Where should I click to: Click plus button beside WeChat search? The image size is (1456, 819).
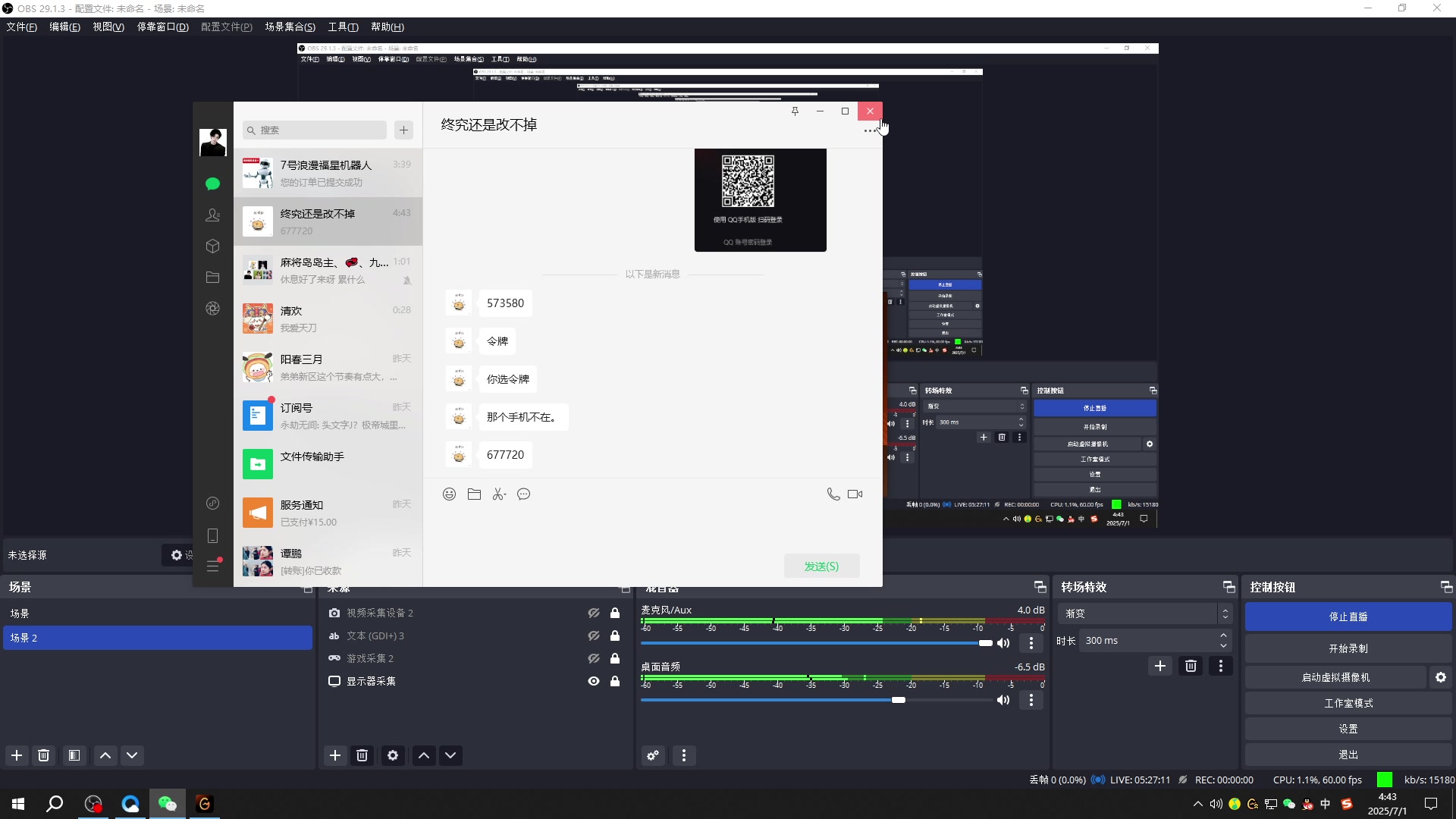point(403,130)
